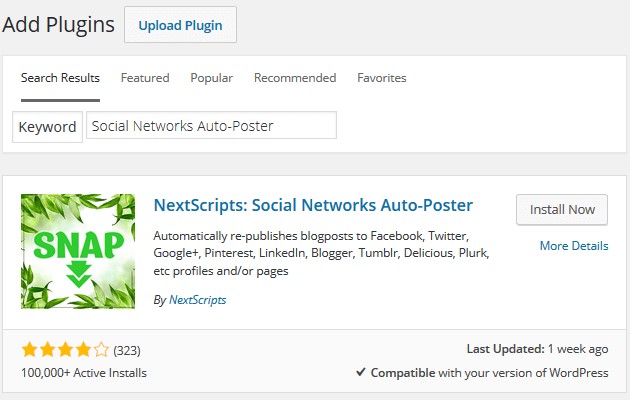Image resolution: width=630 pixels, height=400 pixels.
Task: Focus the plugin search text field
Action: tap(211, 126)
